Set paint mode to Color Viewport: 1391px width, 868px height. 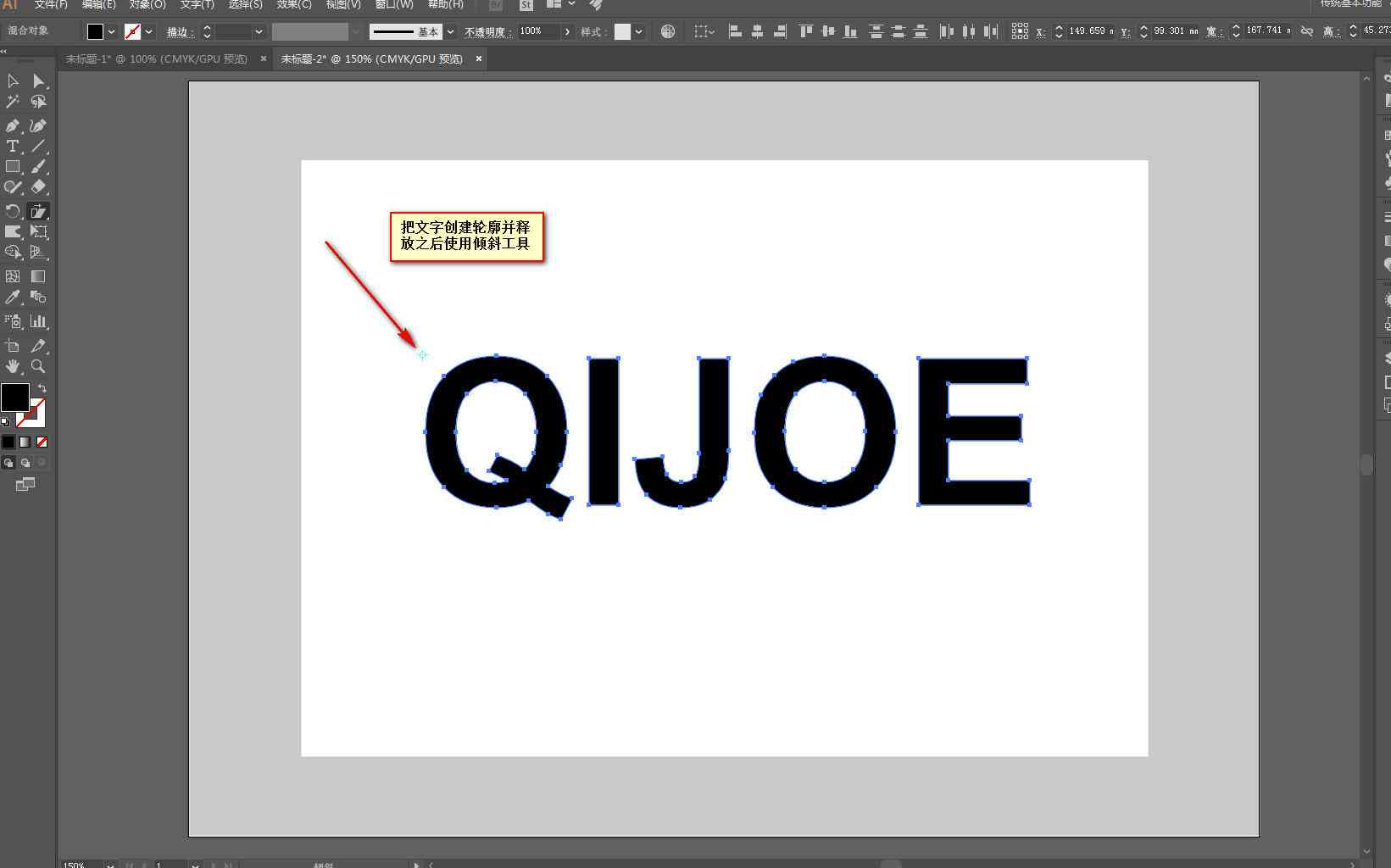coord(8,442)
